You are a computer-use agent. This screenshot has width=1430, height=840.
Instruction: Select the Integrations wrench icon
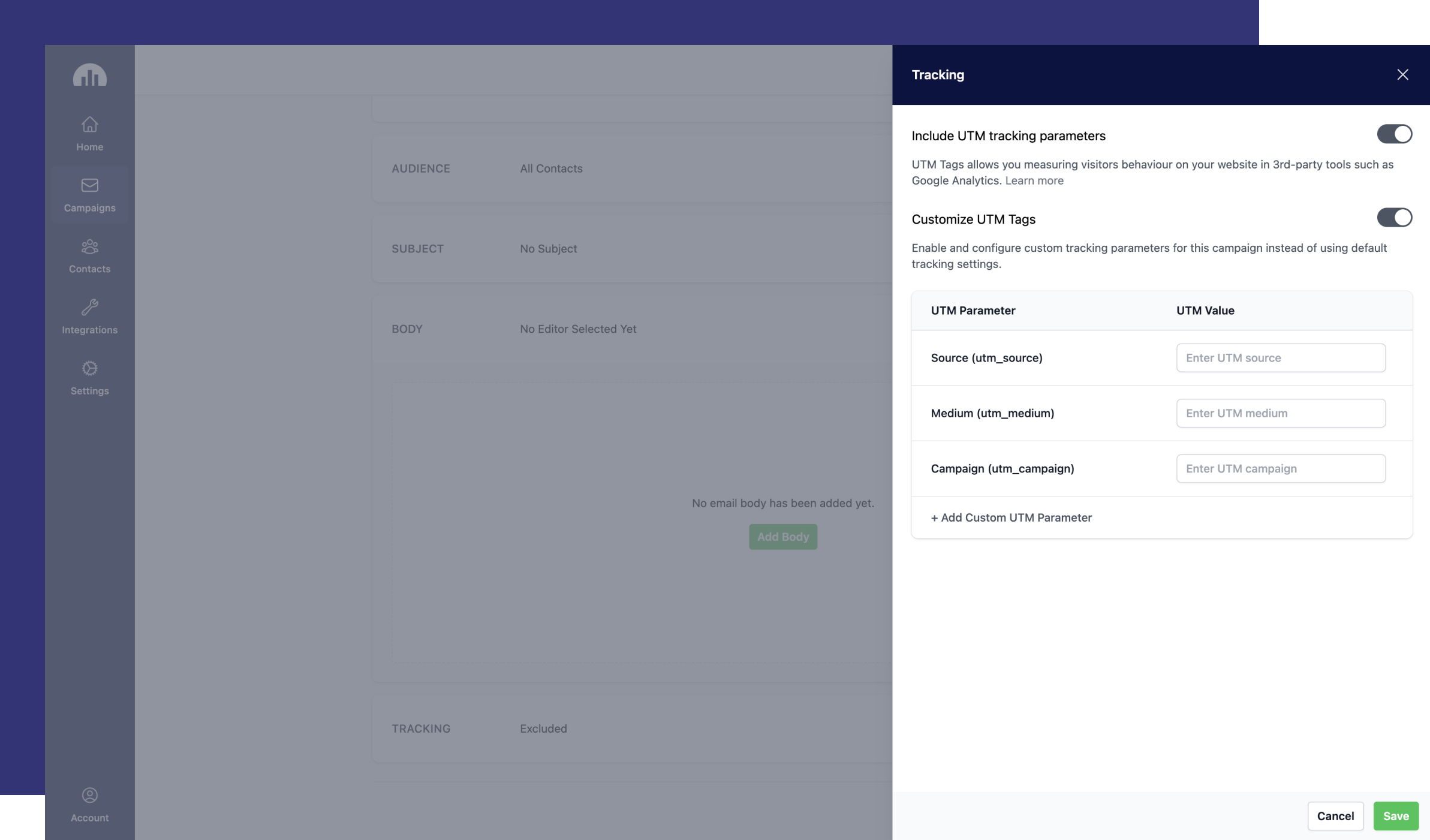pyautogui.click(x=89, y=307)
